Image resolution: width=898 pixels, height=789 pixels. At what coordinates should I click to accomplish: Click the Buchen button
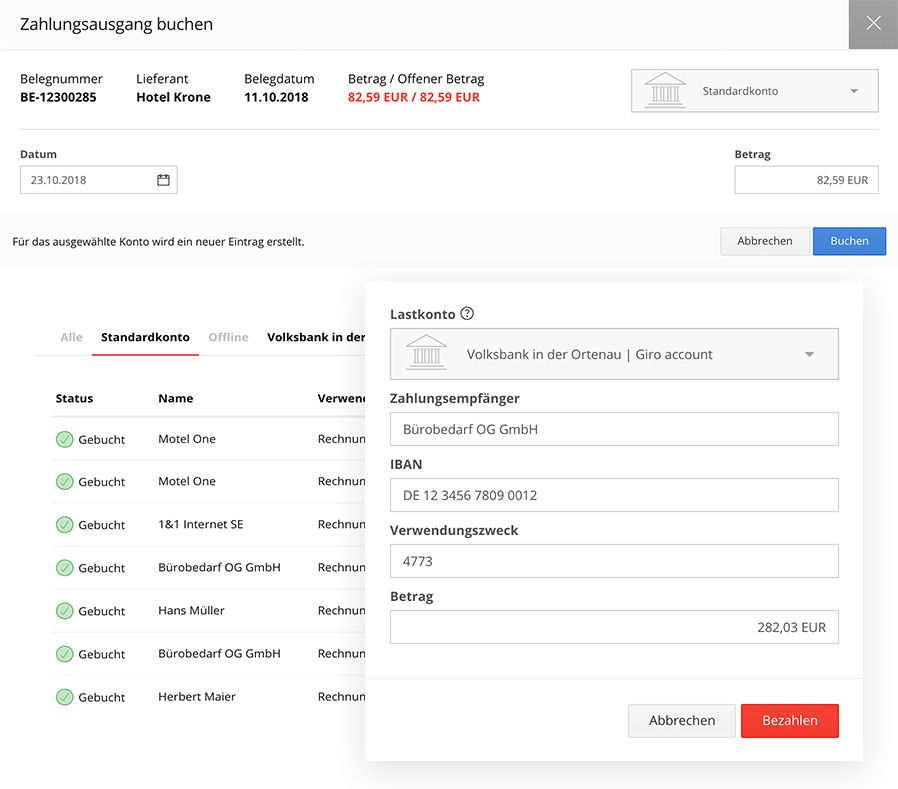[x=849, y=241]
